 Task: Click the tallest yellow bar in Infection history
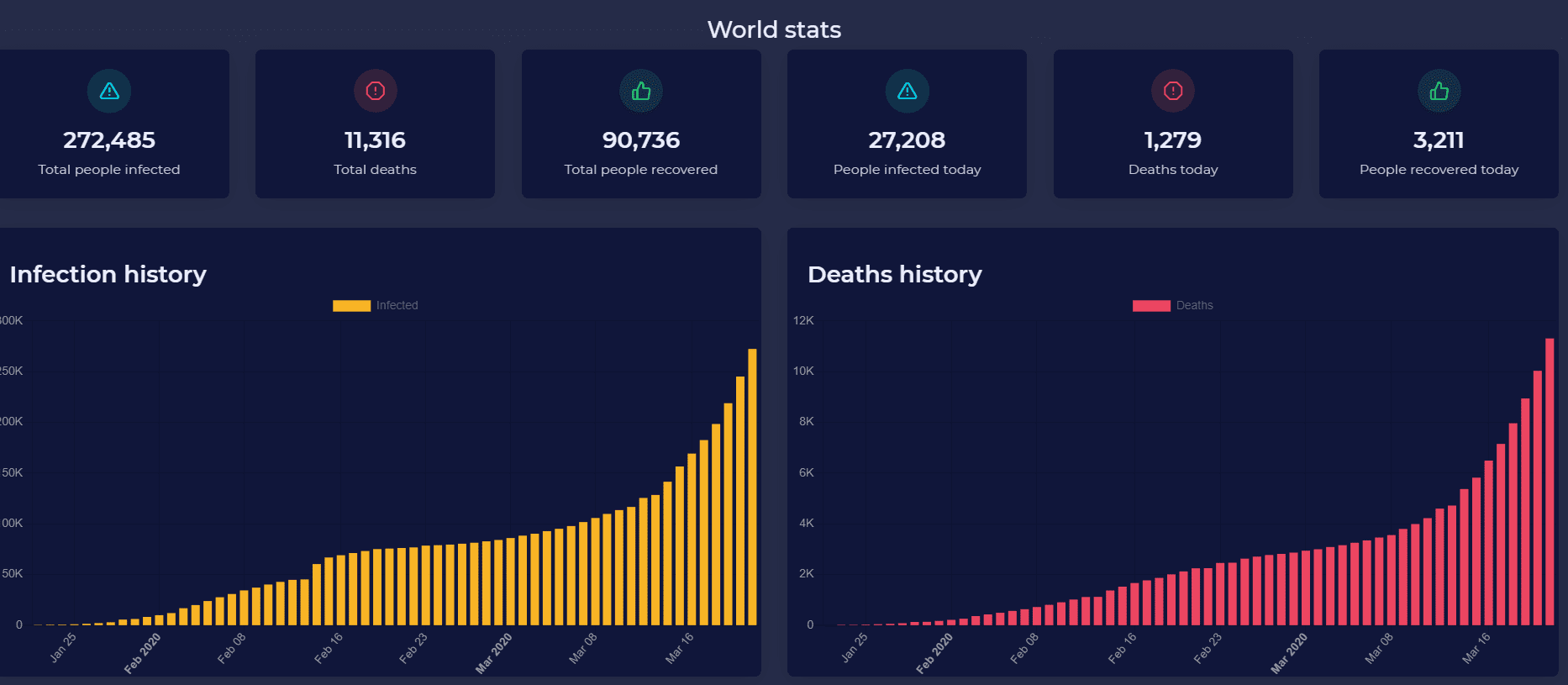tap(752, 487)
